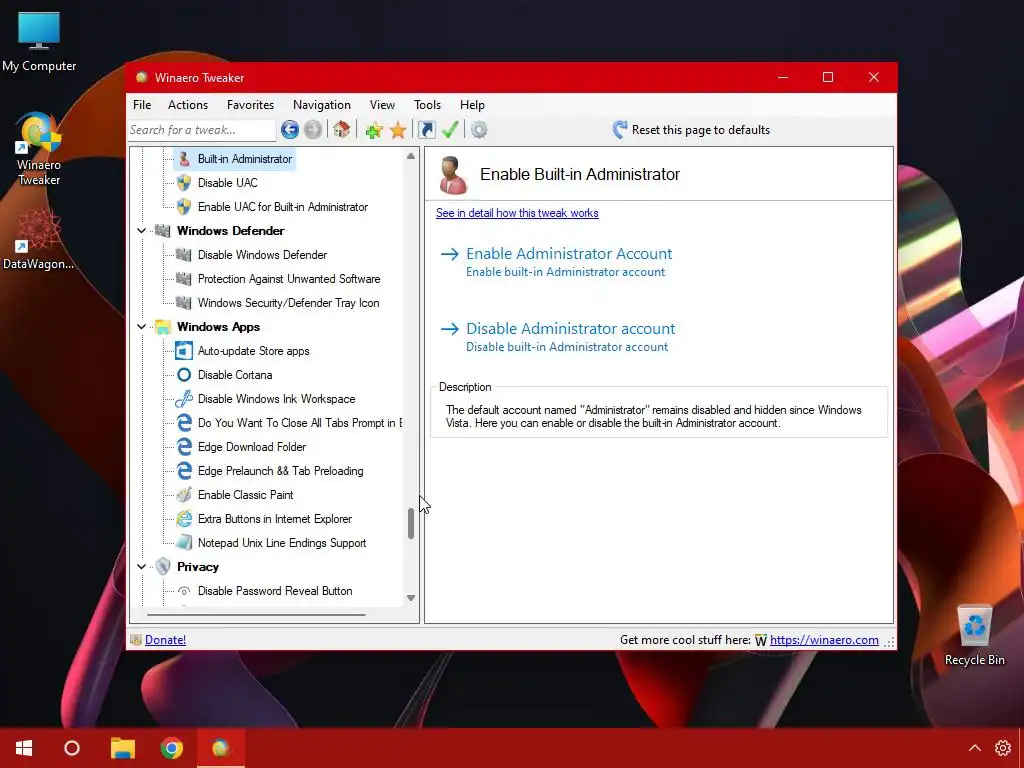Open taskbar settings gear in system tray

pyautogui.click(x=1002, y=748)
